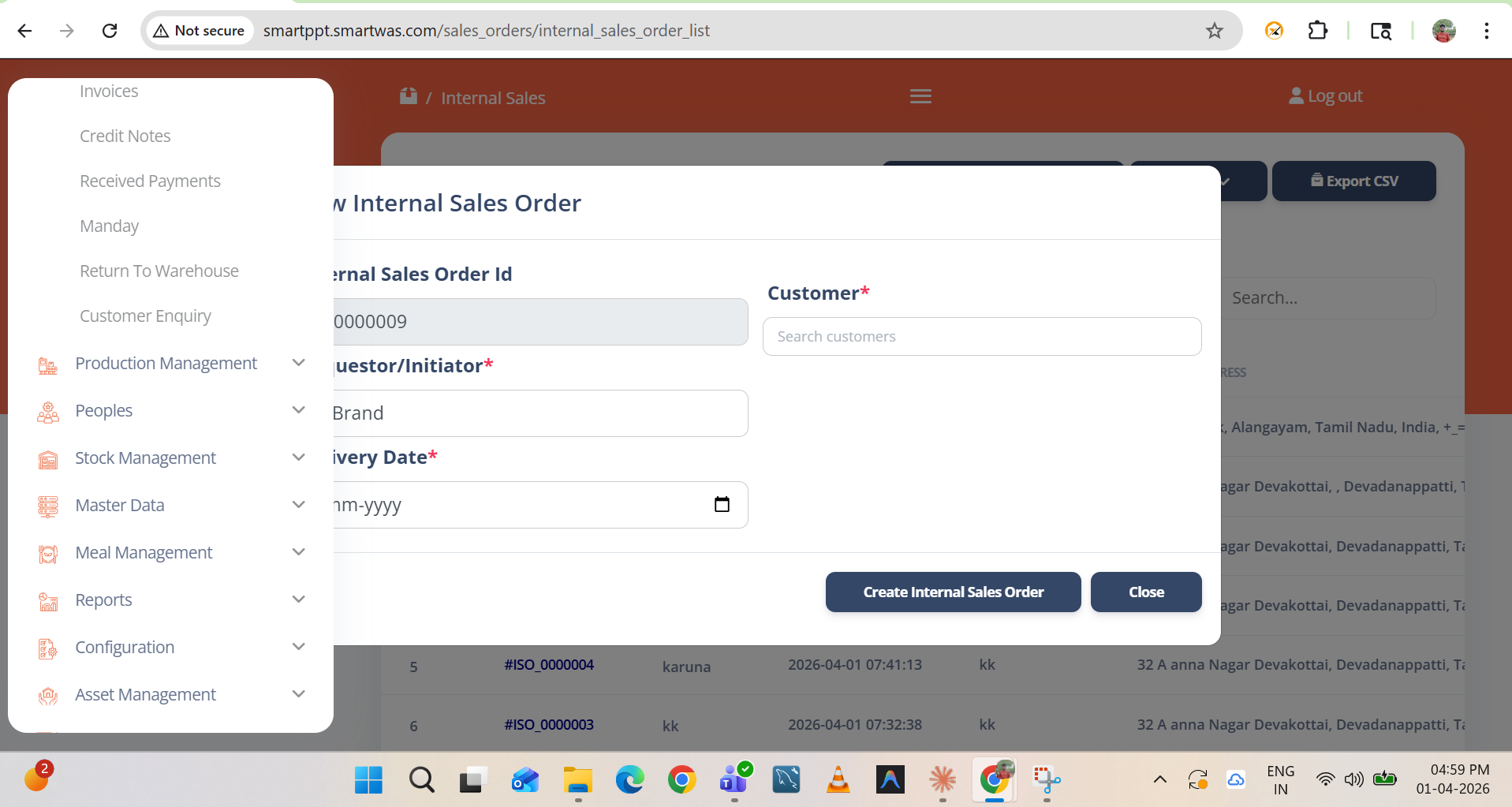Click the Internal Sales Order Id field

coord(540,322)
